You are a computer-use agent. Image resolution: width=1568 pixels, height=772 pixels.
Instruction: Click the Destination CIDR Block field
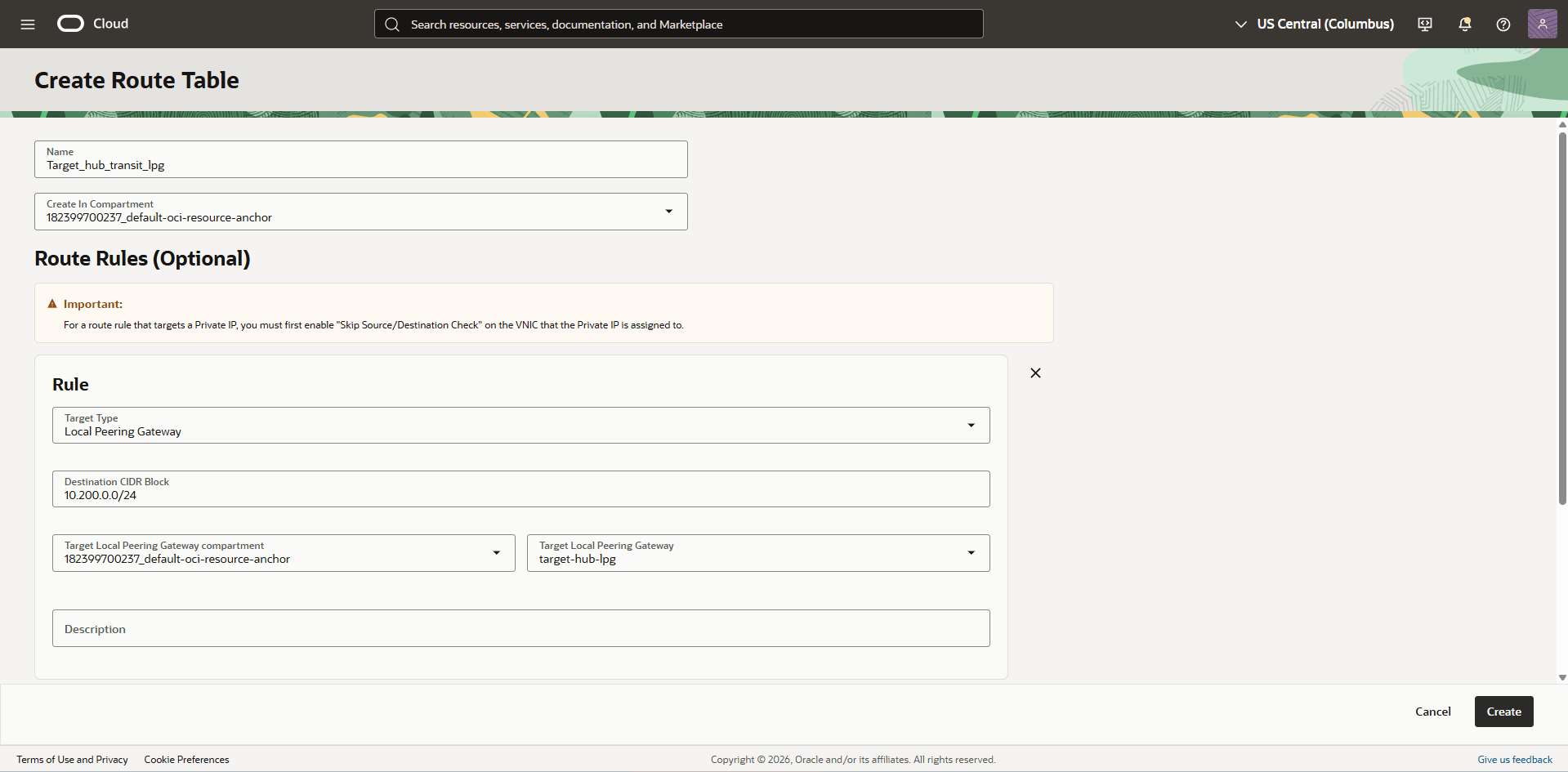(521, 489)
